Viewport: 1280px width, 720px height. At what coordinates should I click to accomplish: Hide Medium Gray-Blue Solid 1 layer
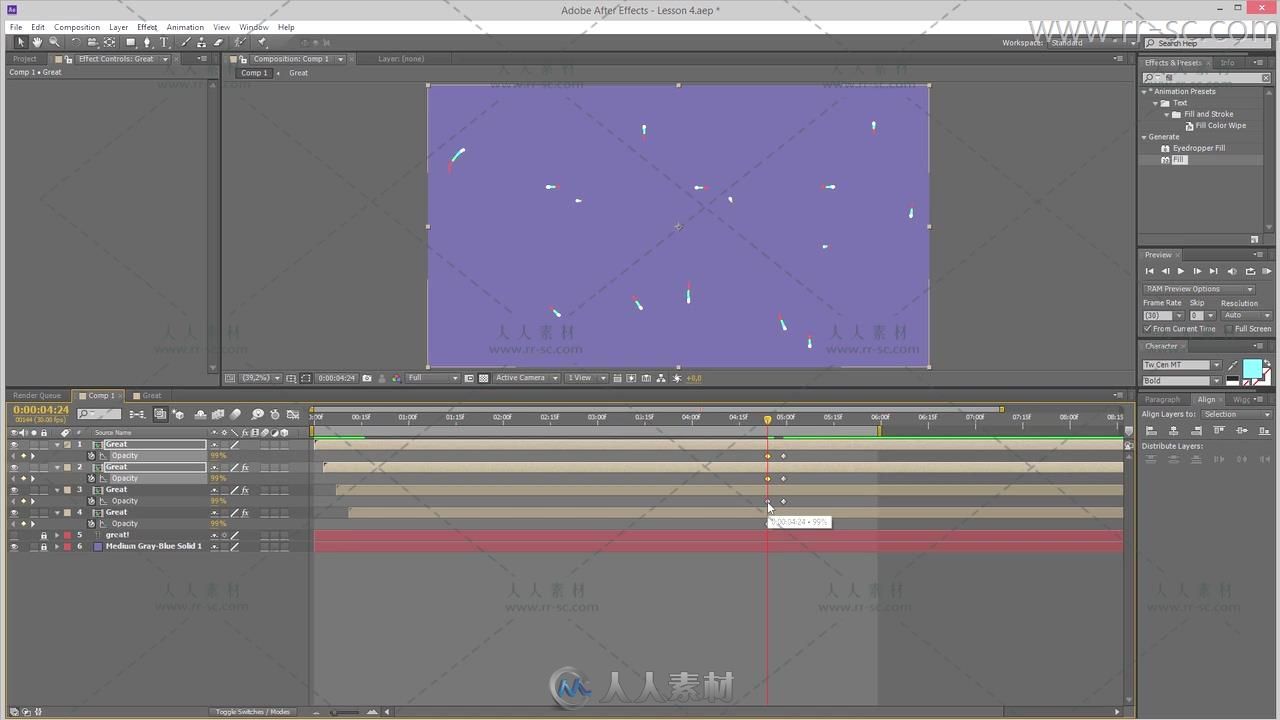14,547
